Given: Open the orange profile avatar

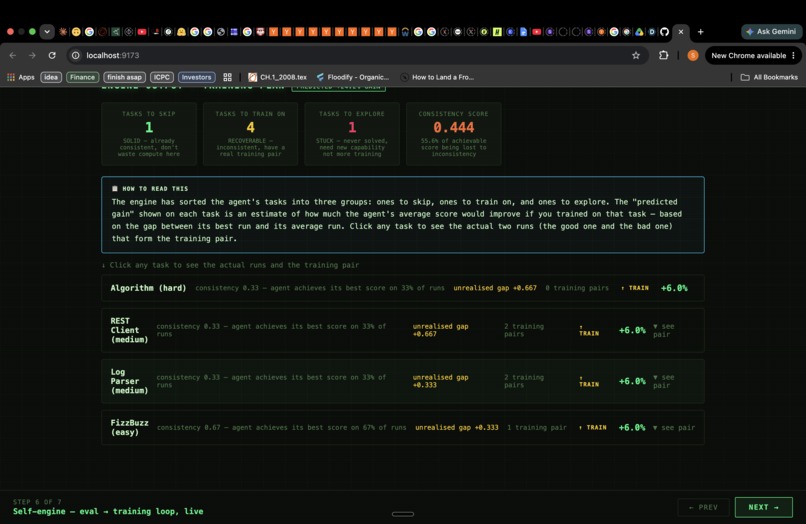Looking at the screenshot, I should (x=693, y=56).
